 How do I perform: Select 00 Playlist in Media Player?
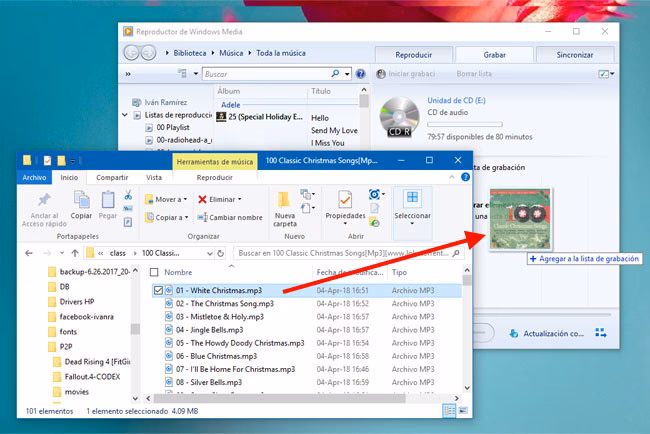(167, 127)
